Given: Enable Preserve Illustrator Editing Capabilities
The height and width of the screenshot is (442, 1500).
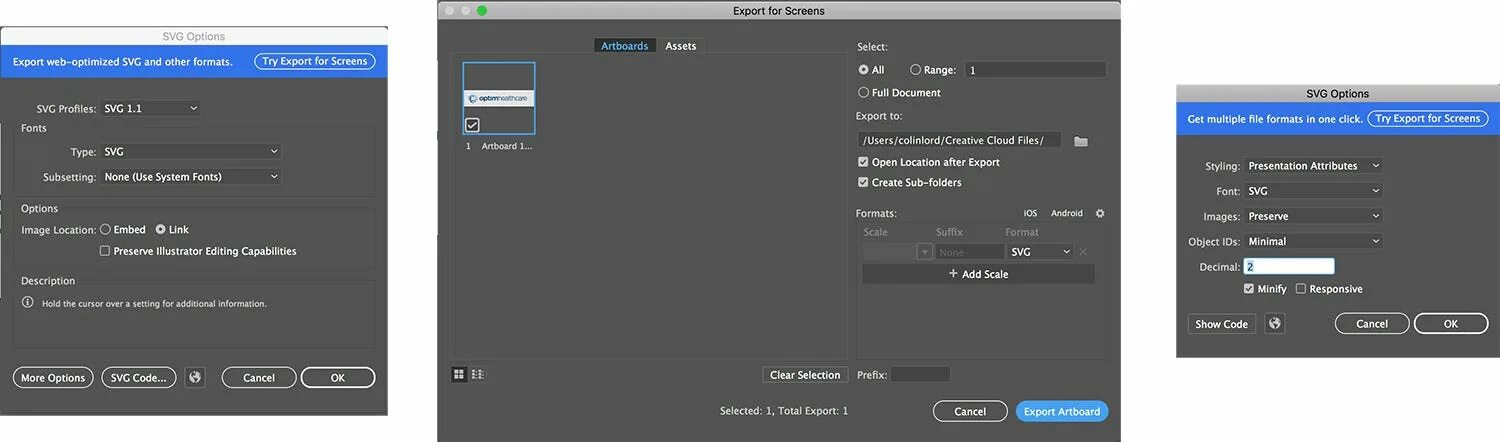Looking at the screenshot, I should [x=105, y=251].
